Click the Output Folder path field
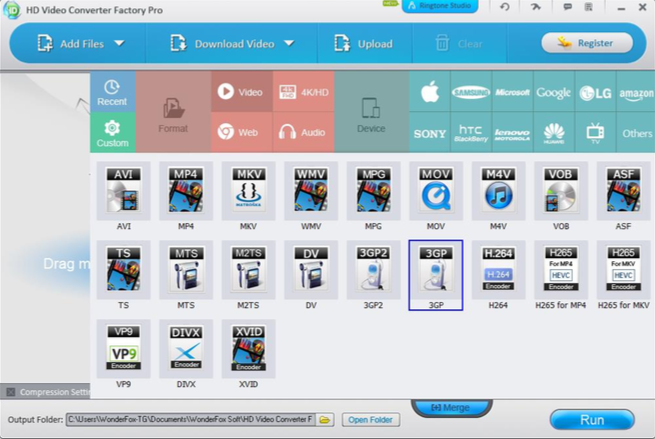Image resolution: width=655 pixels, height=439 pixels. [x=190, y=420]
